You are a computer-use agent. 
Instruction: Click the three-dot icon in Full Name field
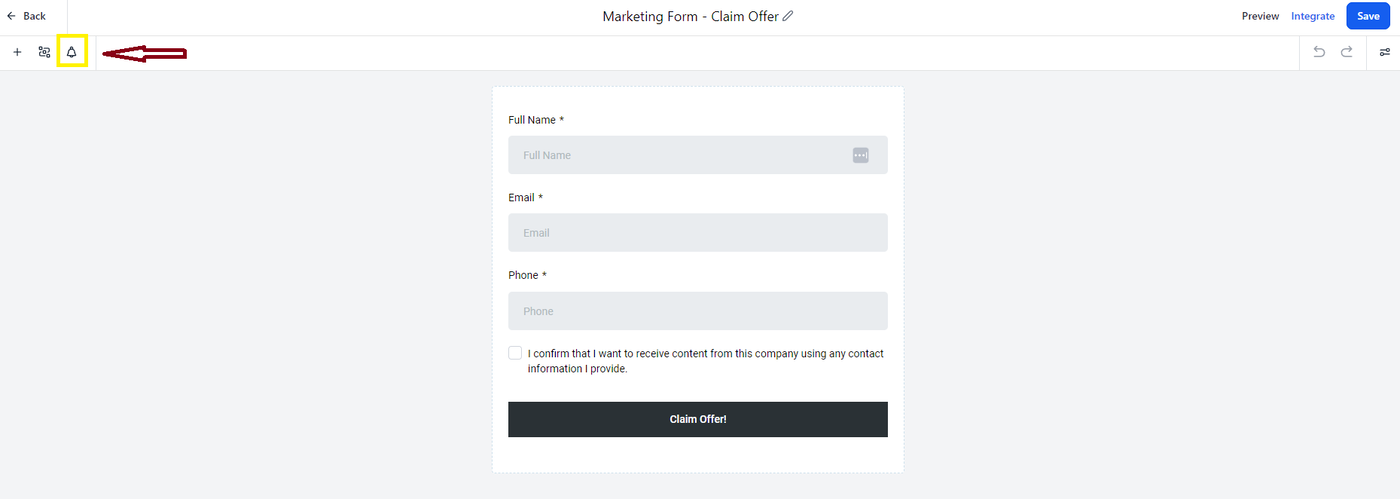[x=861, y=155]
